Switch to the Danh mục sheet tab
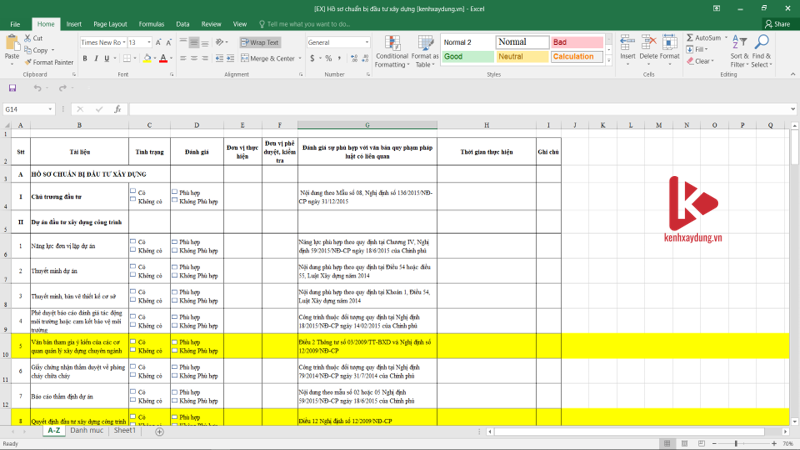Viewport: 800px width, 450px height. tap(87, 431)
